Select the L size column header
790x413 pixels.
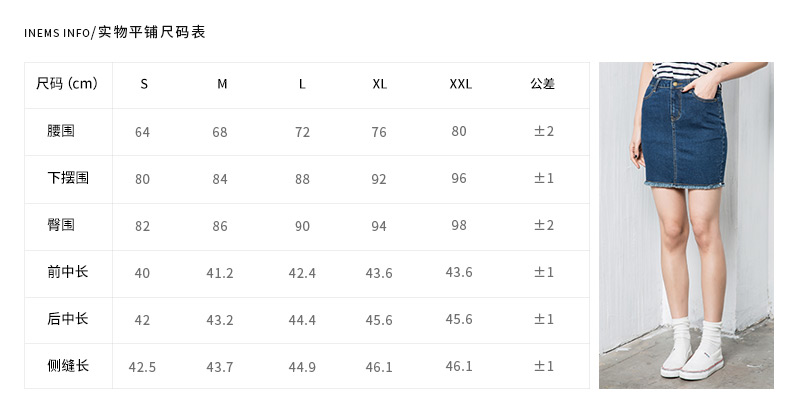302,84
